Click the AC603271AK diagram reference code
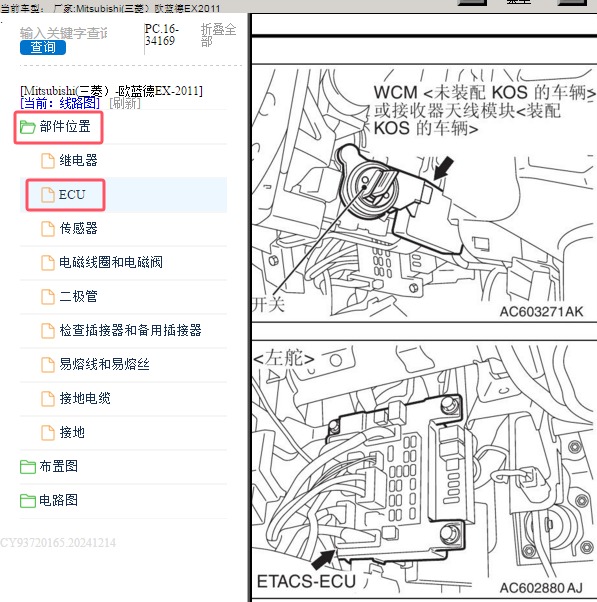Screen dimensions: 597x602 pyautogui.click(x=541, y=312)
